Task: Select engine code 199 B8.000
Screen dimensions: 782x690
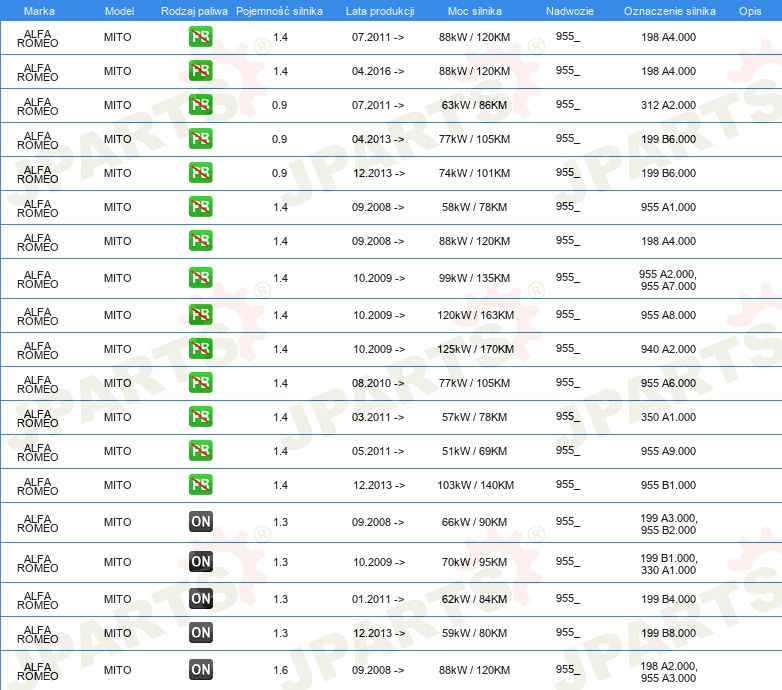Action: pyautogui.click(x=668, y=633)
